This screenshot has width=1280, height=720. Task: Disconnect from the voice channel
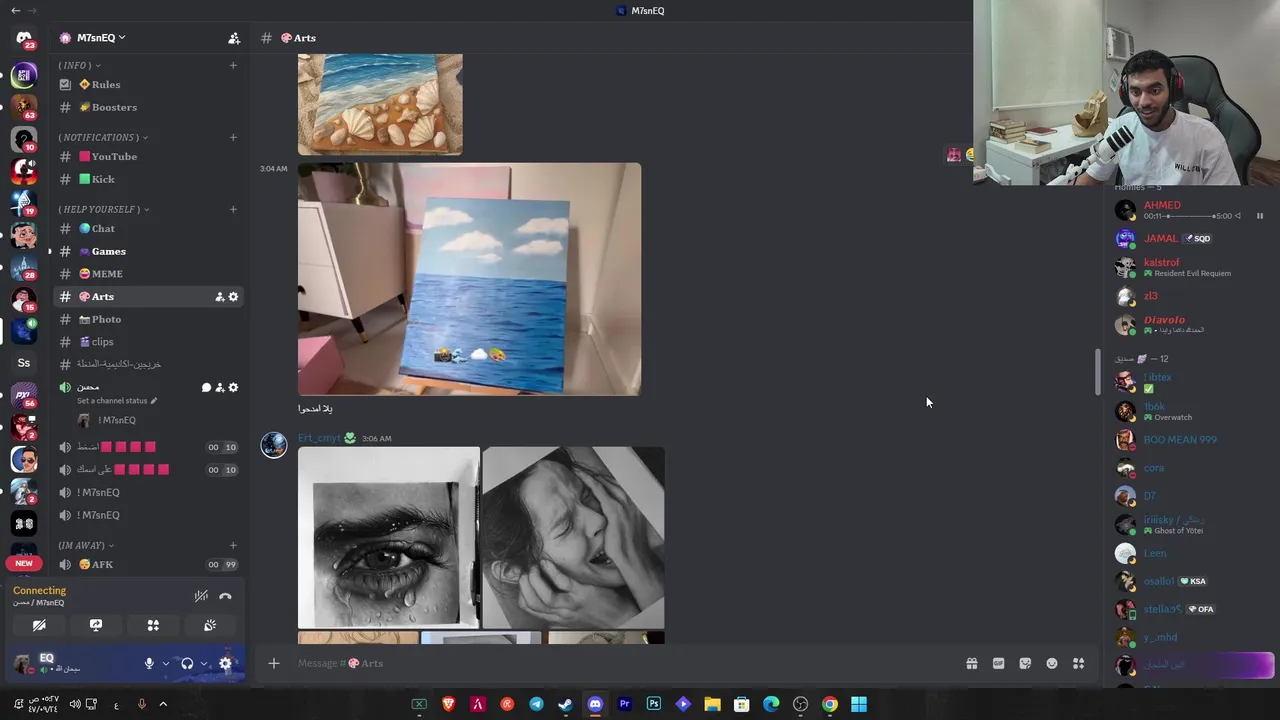point(225,596)
